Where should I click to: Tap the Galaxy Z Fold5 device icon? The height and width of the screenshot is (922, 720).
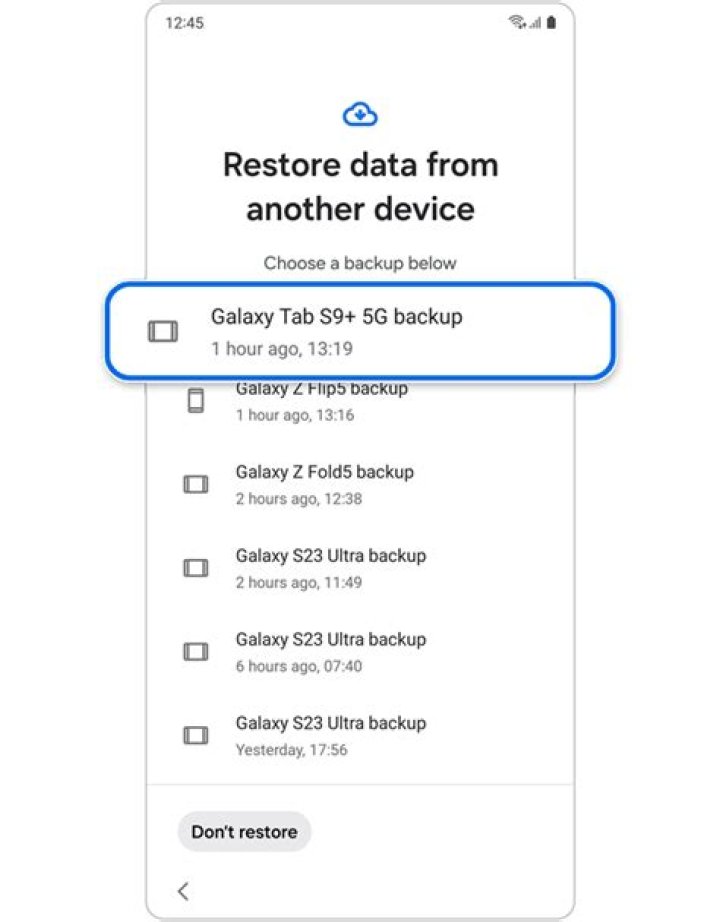(196, 484)
